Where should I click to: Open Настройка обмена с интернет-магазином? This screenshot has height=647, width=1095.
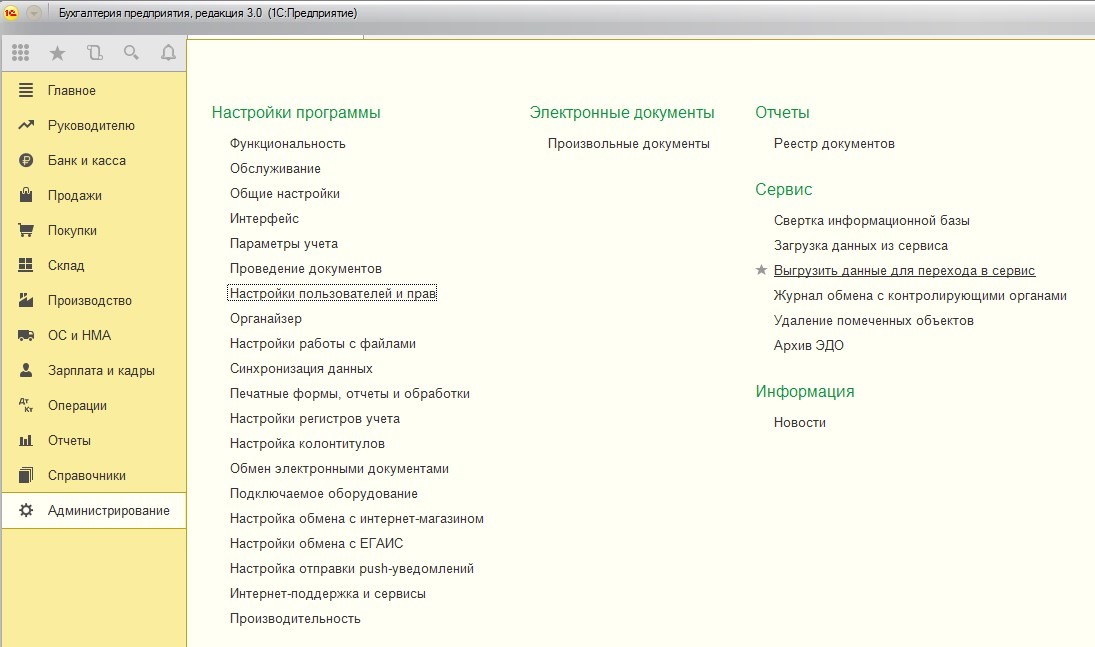(x=357, y=518)
